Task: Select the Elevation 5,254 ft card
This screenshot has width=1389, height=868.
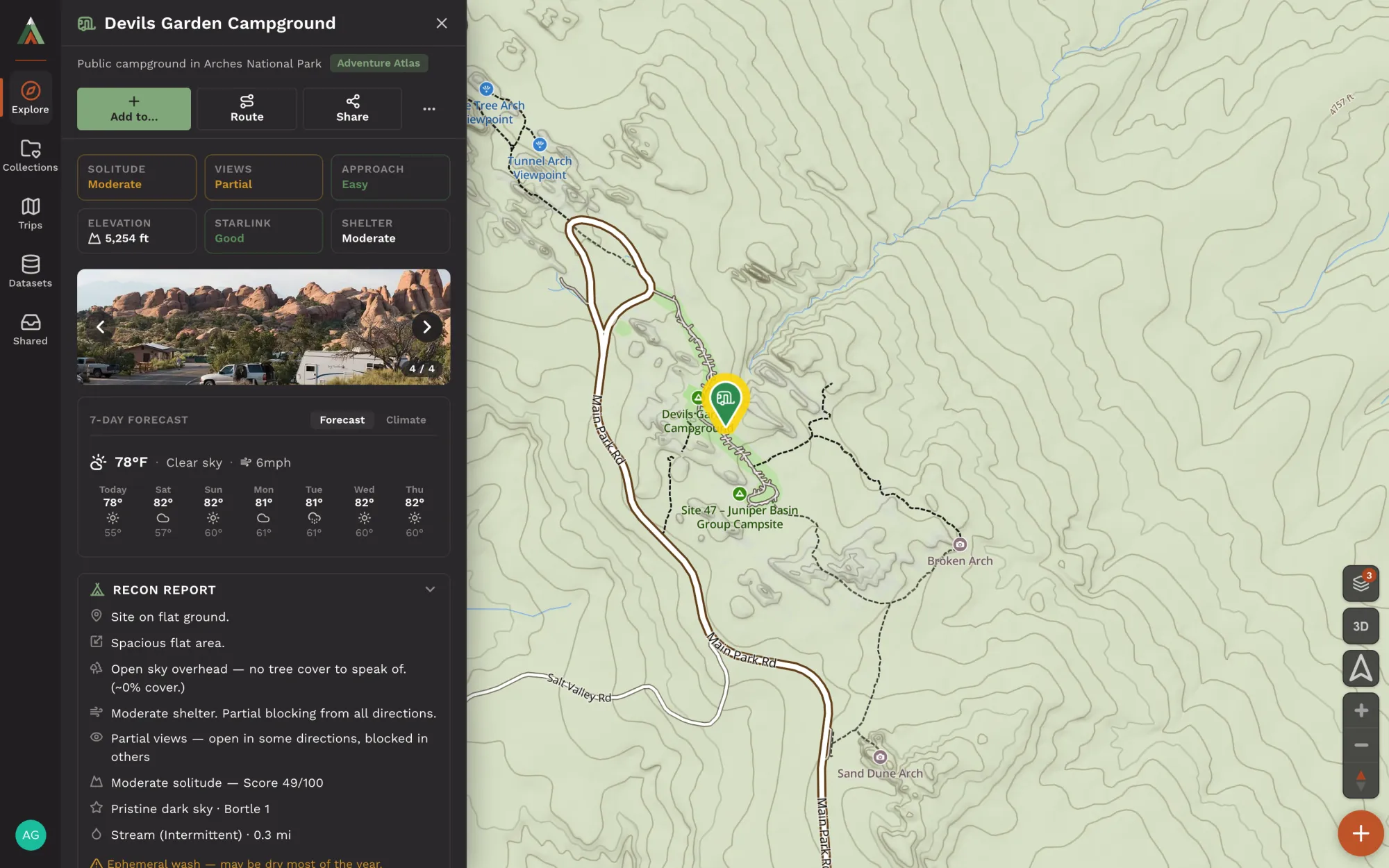Action: [137, 231]
